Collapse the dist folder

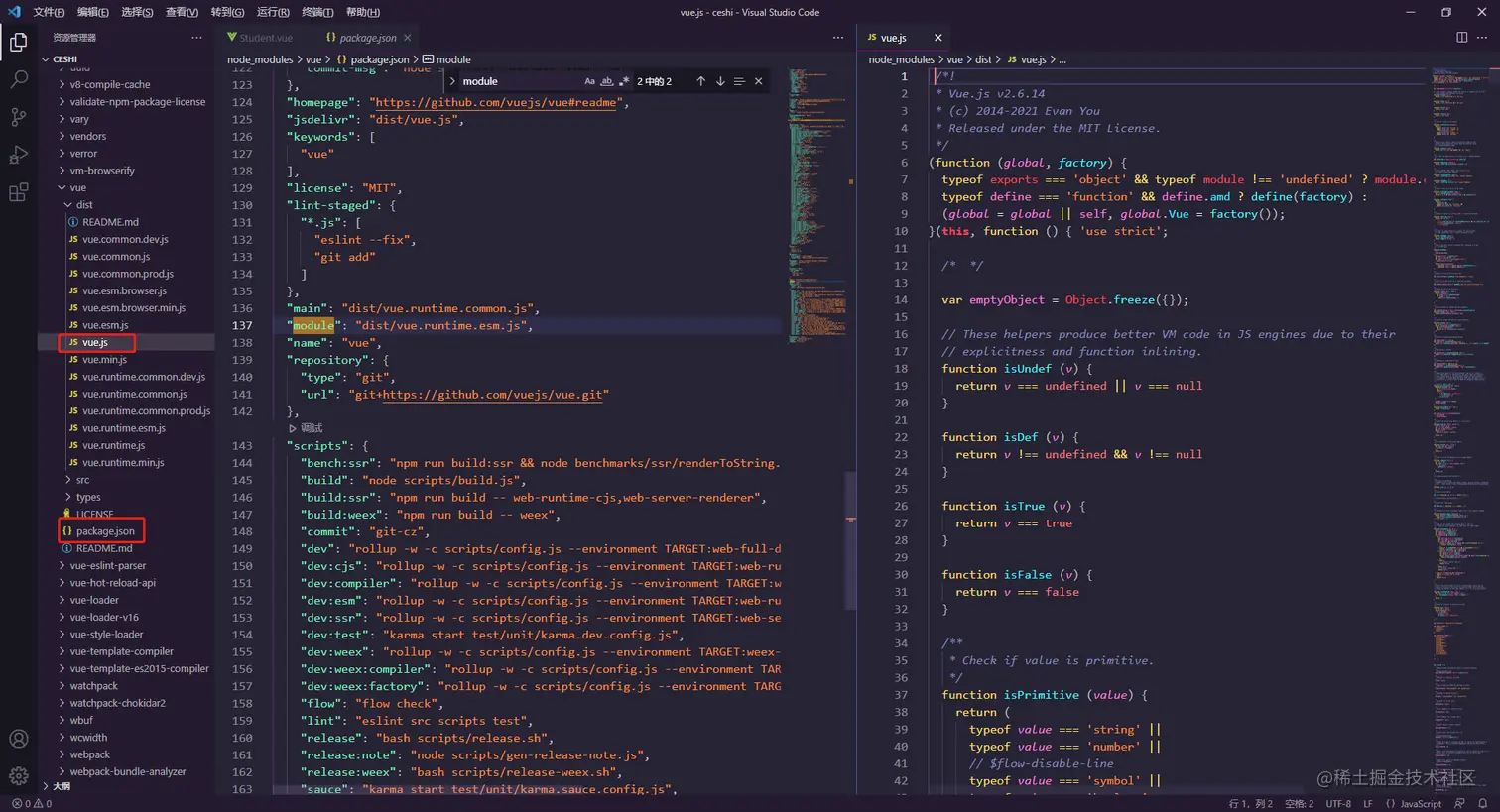click(84, 205)
